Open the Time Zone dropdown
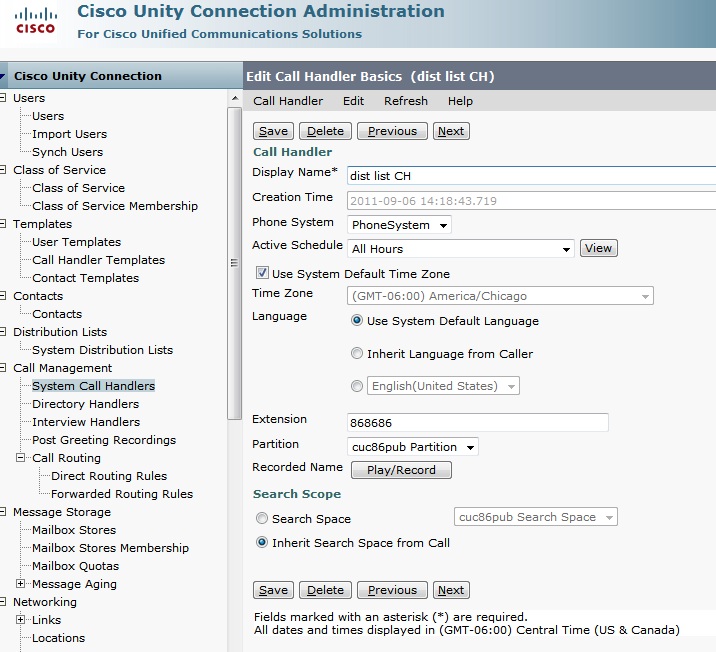 click(x=500, y=296)
